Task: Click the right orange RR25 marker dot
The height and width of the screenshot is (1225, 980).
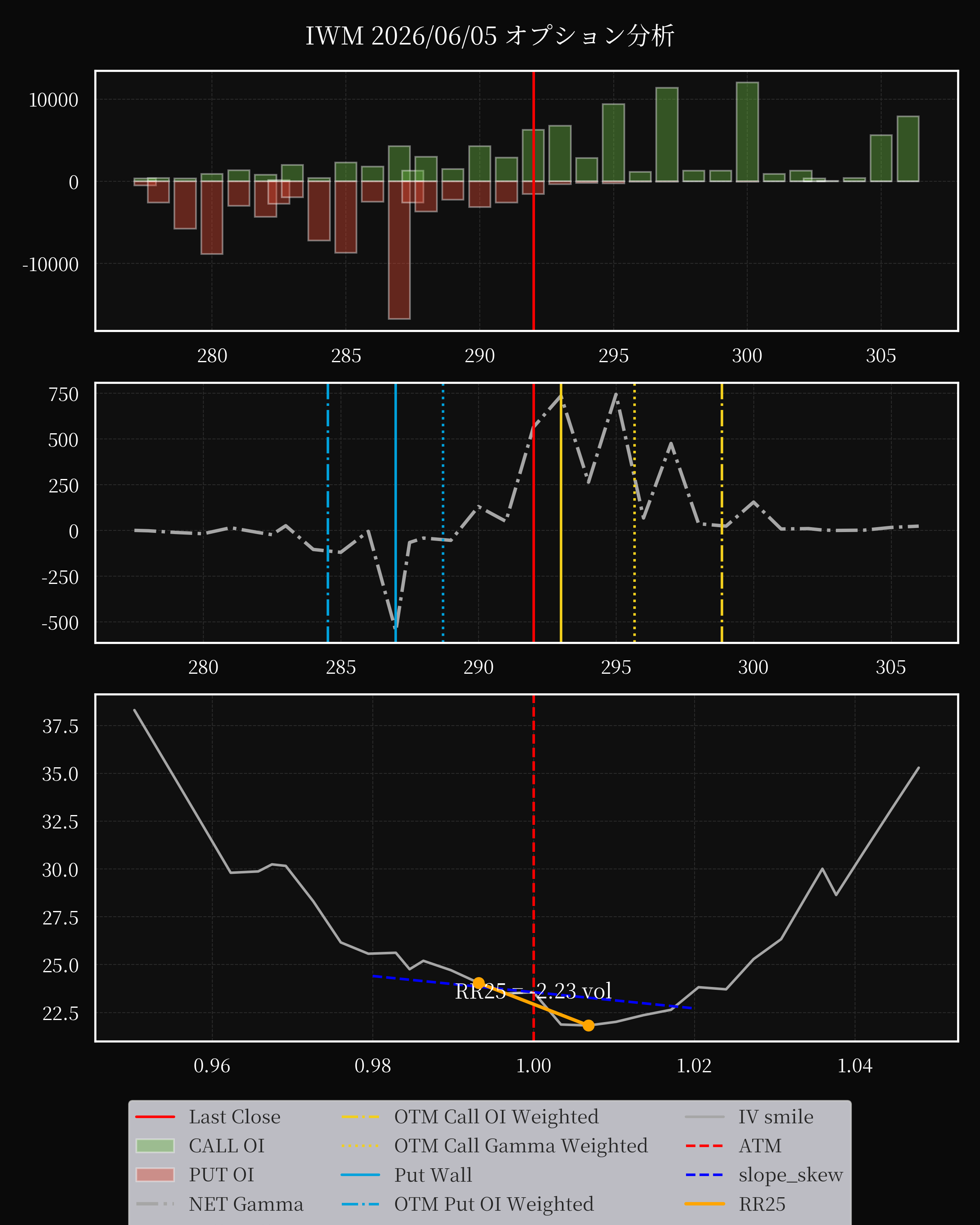Action: [588, 1025]
